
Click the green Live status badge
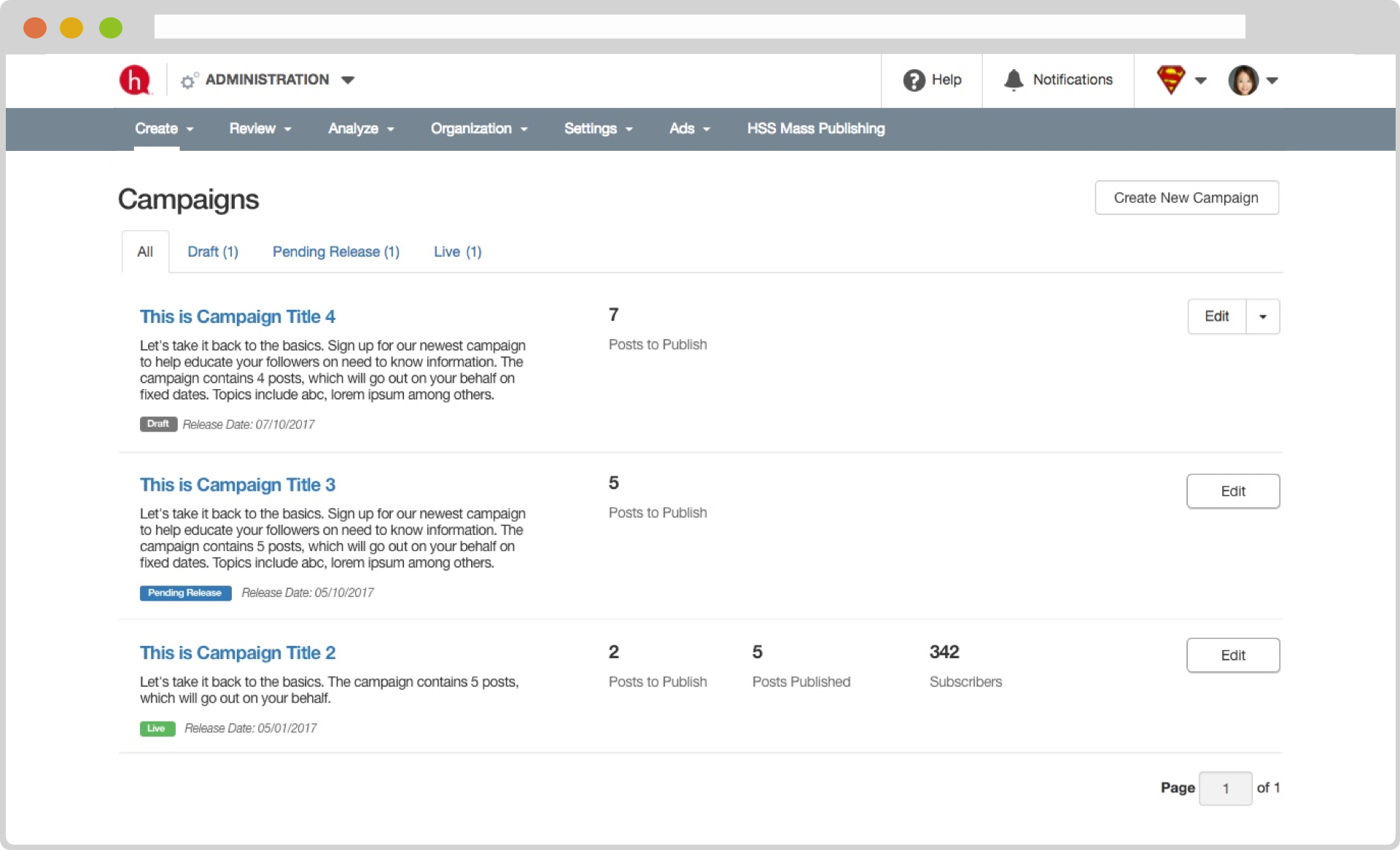(157, 728)
